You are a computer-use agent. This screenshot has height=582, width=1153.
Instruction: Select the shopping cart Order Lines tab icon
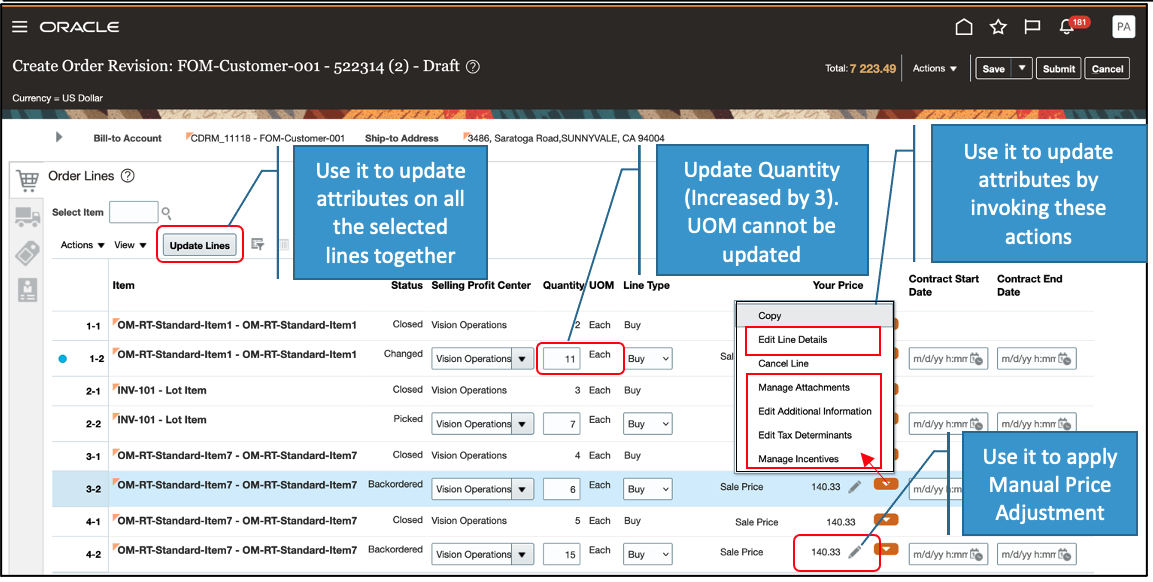click(27, 179)
